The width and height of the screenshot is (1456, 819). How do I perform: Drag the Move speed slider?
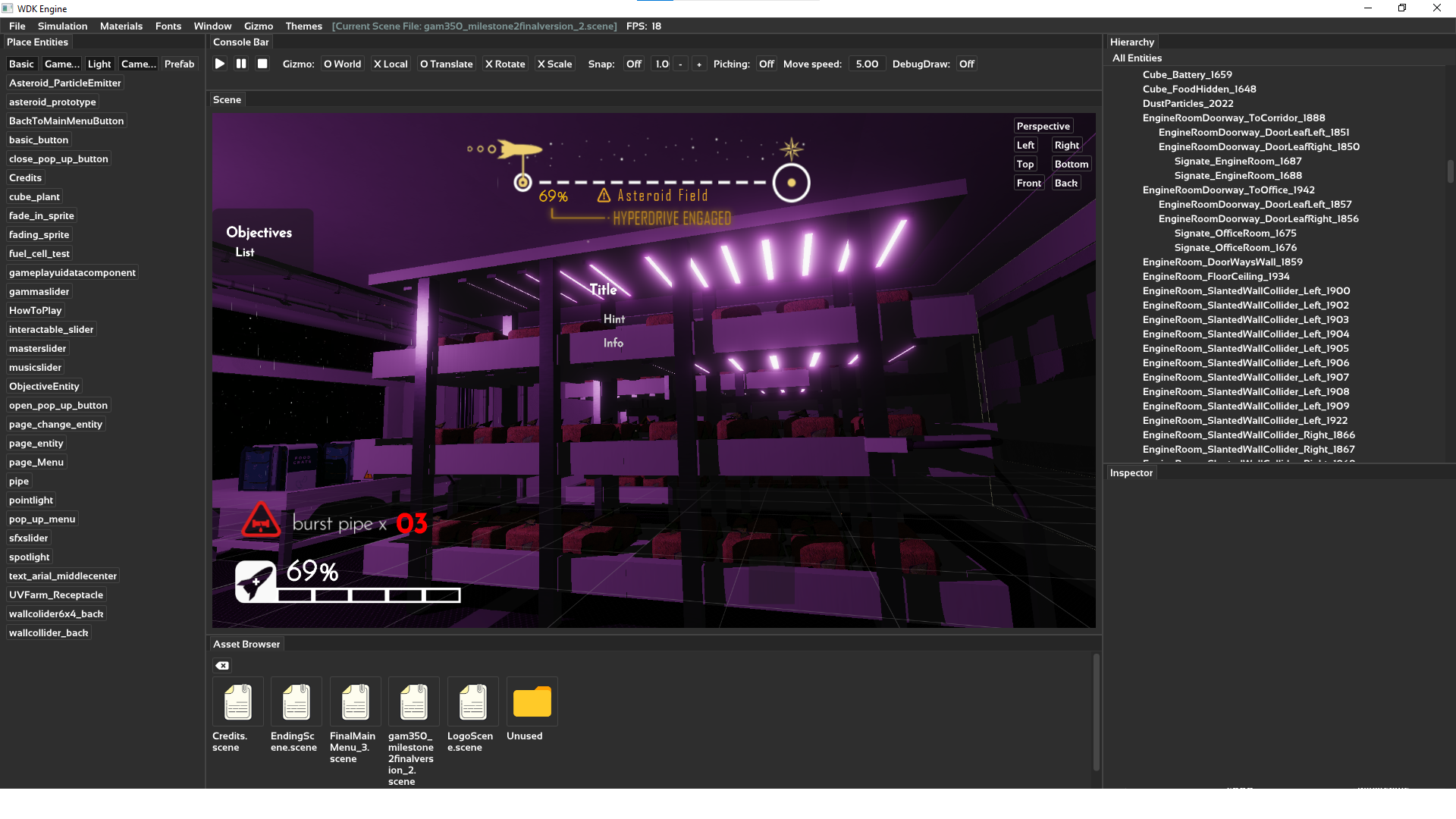[x=866, y=64]
